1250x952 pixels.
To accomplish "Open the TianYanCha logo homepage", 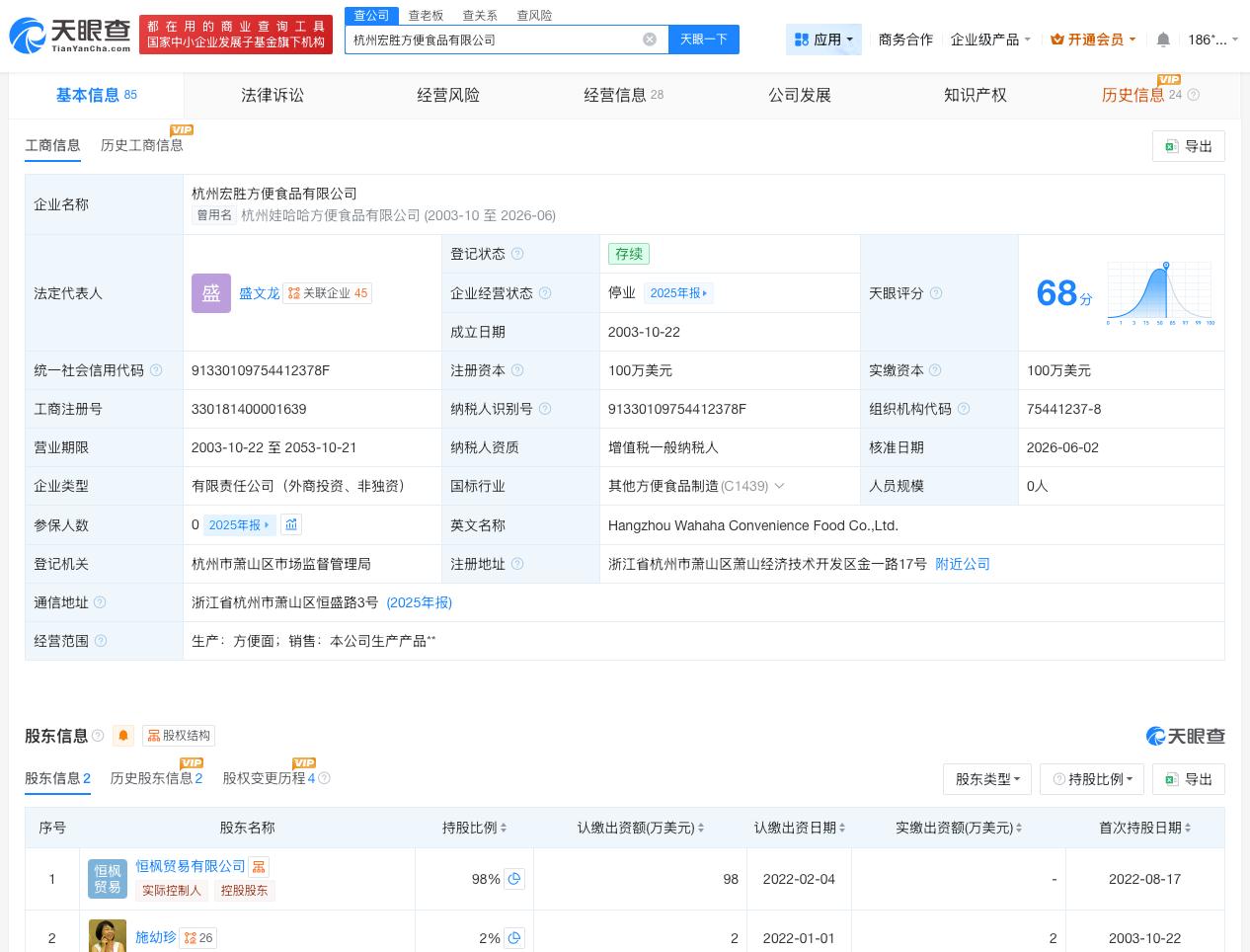I will (x=69, y=36).
